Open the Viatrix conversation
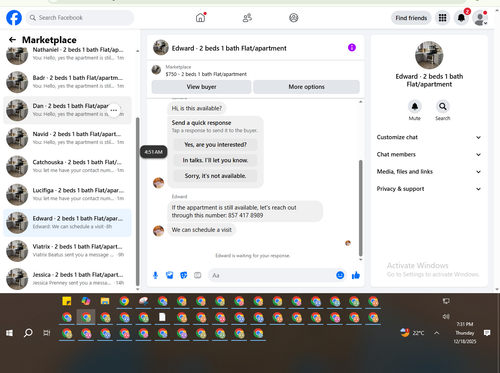The width and height of the screenshot is (500, 373). (x=67, y=251)
